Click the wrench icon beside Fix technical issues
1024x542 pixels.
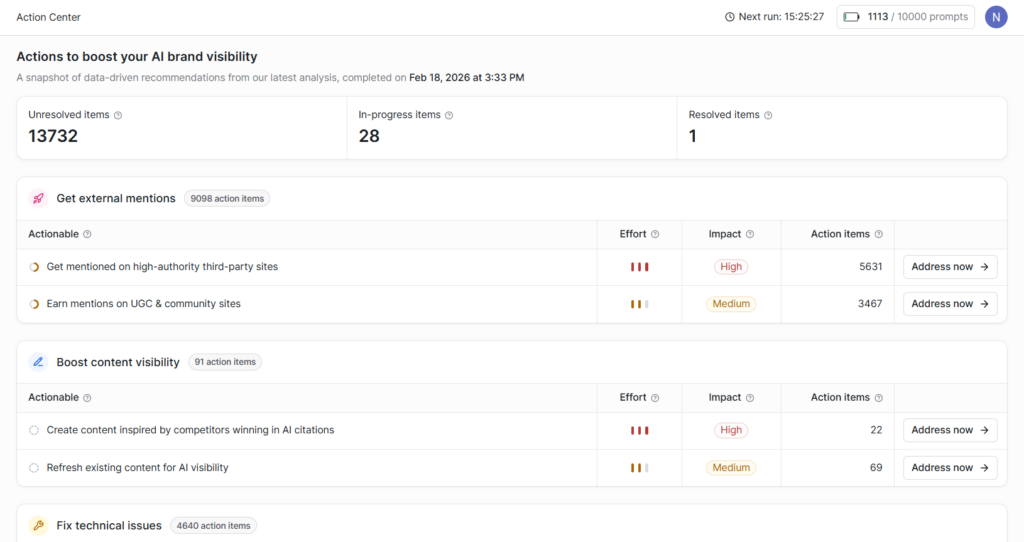pyautogui.click(x=38, y=525)
